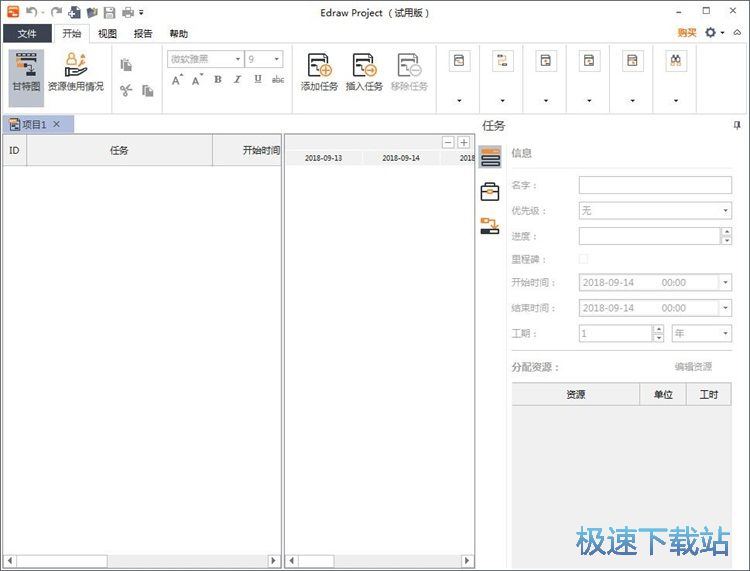Click the 名字 name input field
750x571 pixels.
pyautogui.click(x=655, y=185)
